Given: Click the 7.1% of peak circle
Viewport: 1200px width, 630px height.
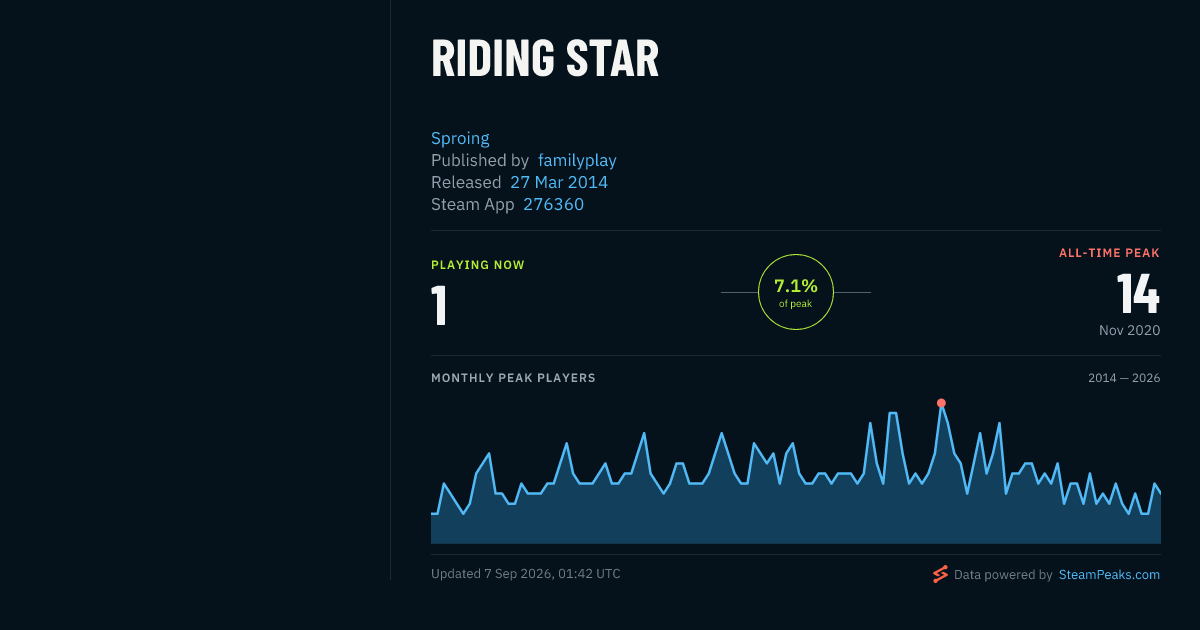Looking at the screenshot, I should [x=796, y=292].
